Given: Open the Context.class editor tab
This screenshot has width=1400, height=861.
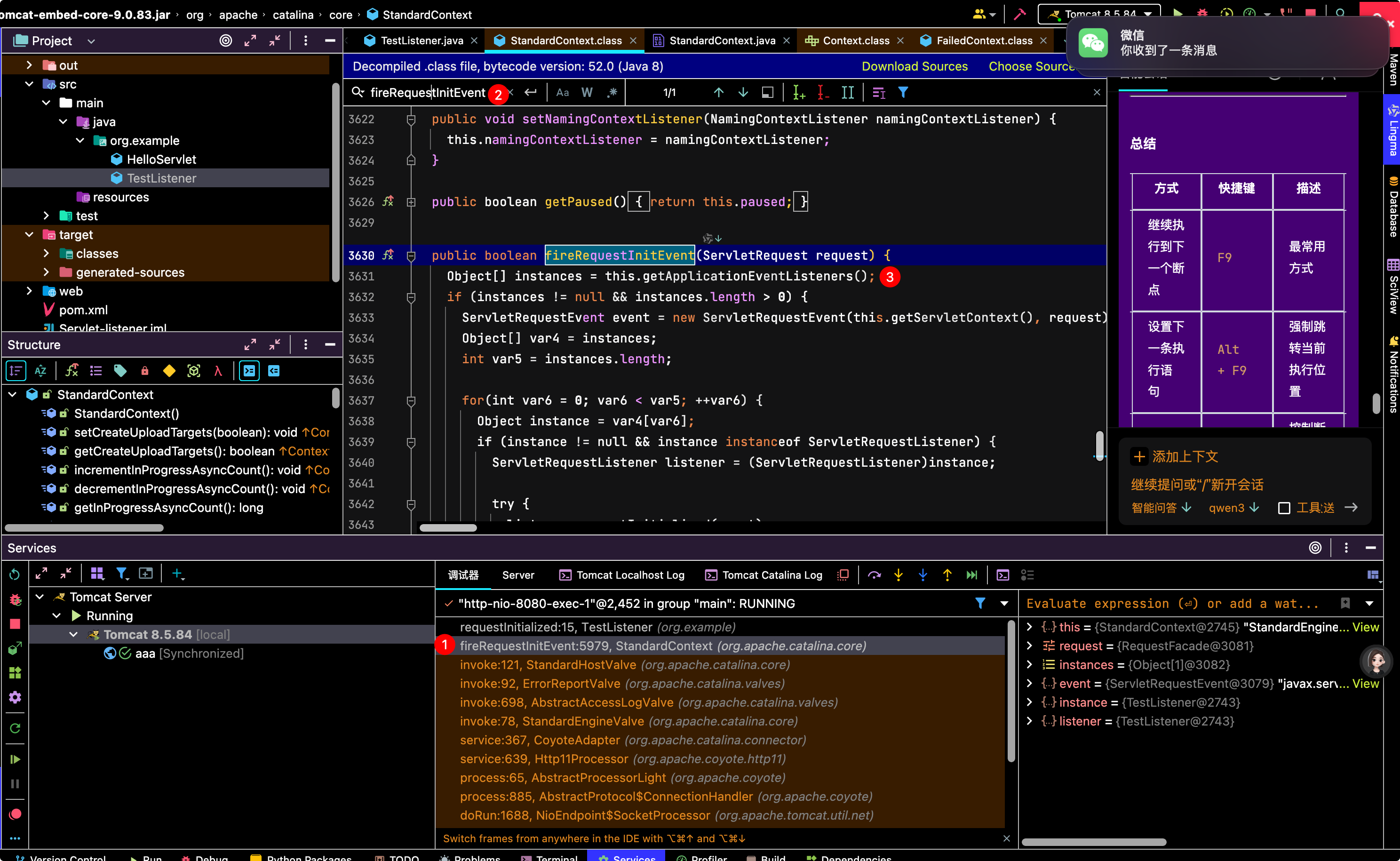Looking at the screenshot, I should pos(856,40).
